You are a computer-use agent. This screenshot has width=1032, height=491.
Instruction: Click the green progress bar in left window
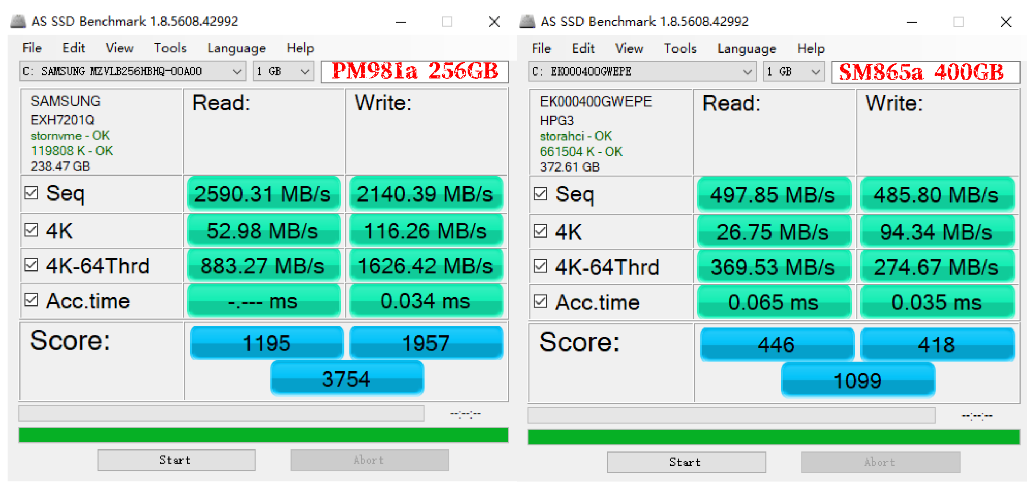tap(263, 435)
